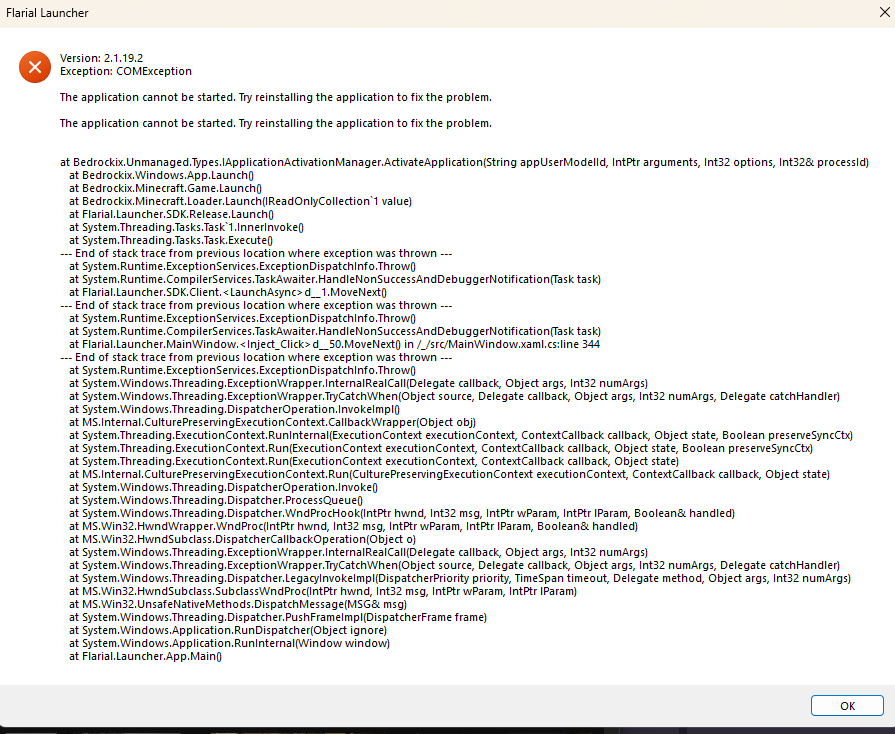Image resolution: width=895 pixels, height=734 pixels.
Task: Click 'at Bedrockix.Windows.App.Launch()' line
Action: (162, 175)
